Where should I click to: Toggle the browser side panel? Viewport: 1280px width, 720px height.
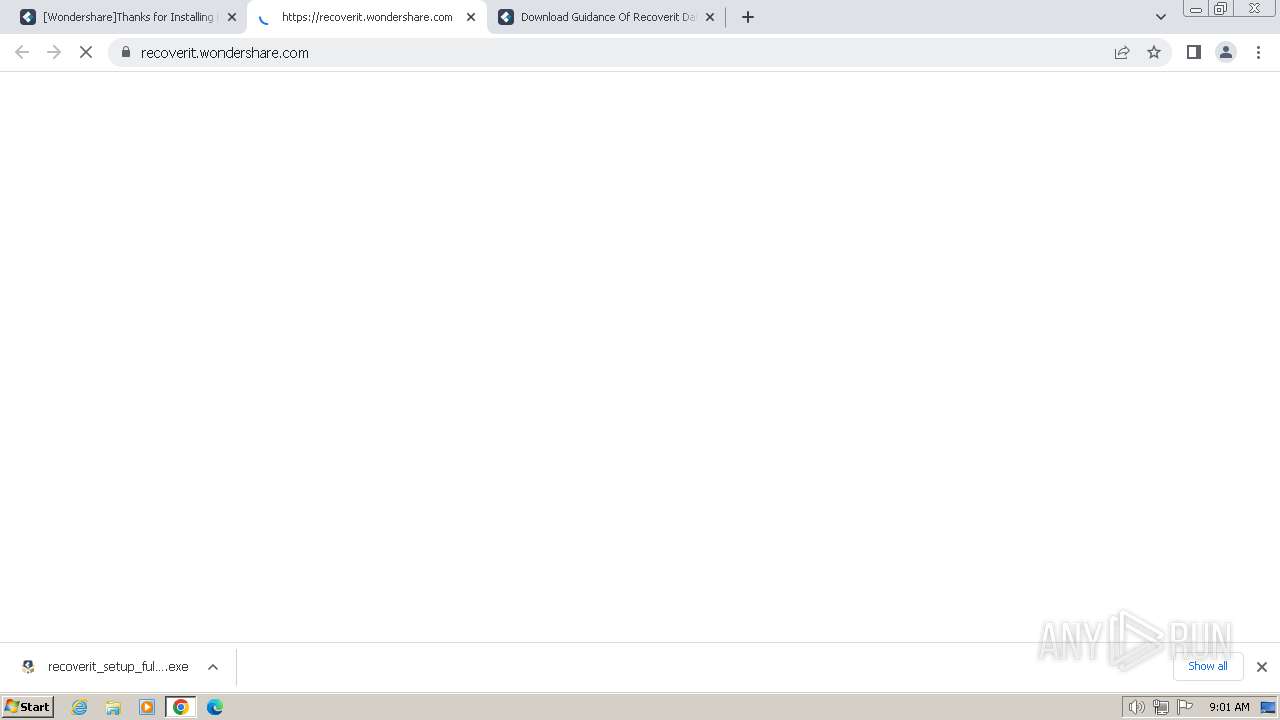tap(1194, 52)
